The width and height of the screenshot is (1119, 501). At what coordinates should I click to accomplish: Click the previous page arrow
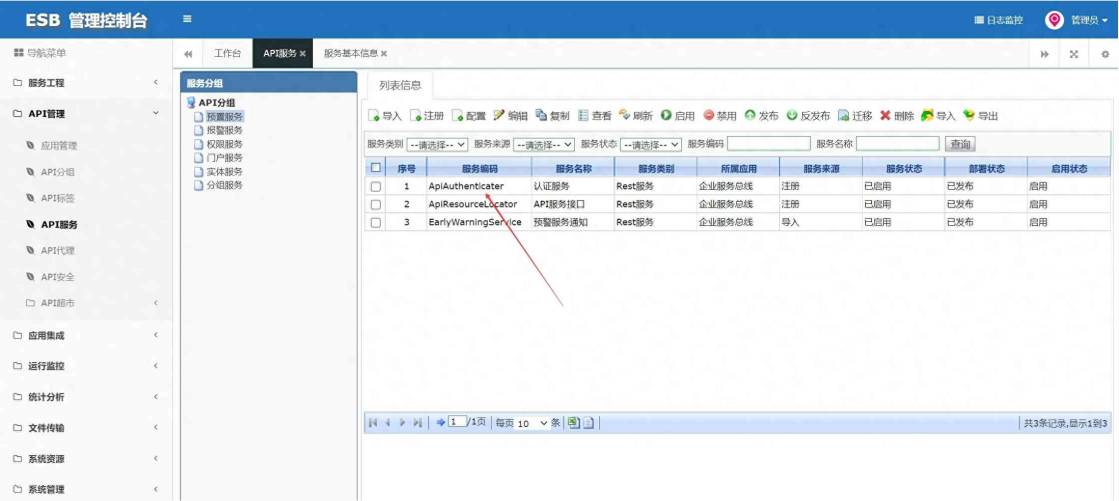pos(388,422)
